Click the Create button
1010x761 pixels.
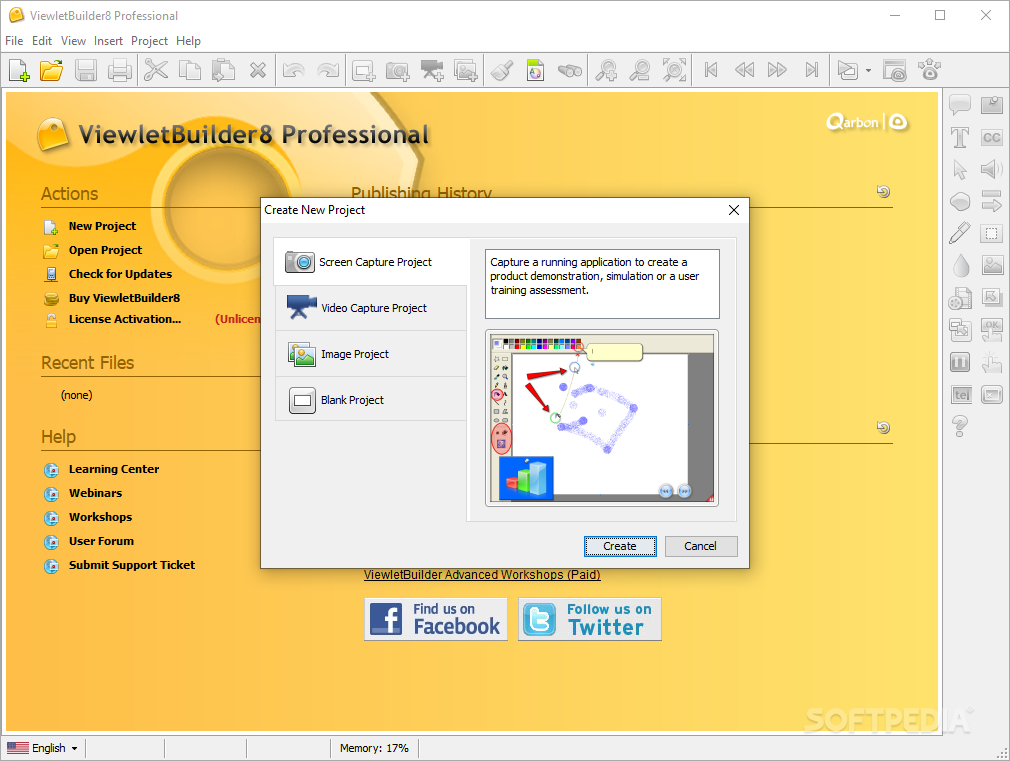[620, 546]
